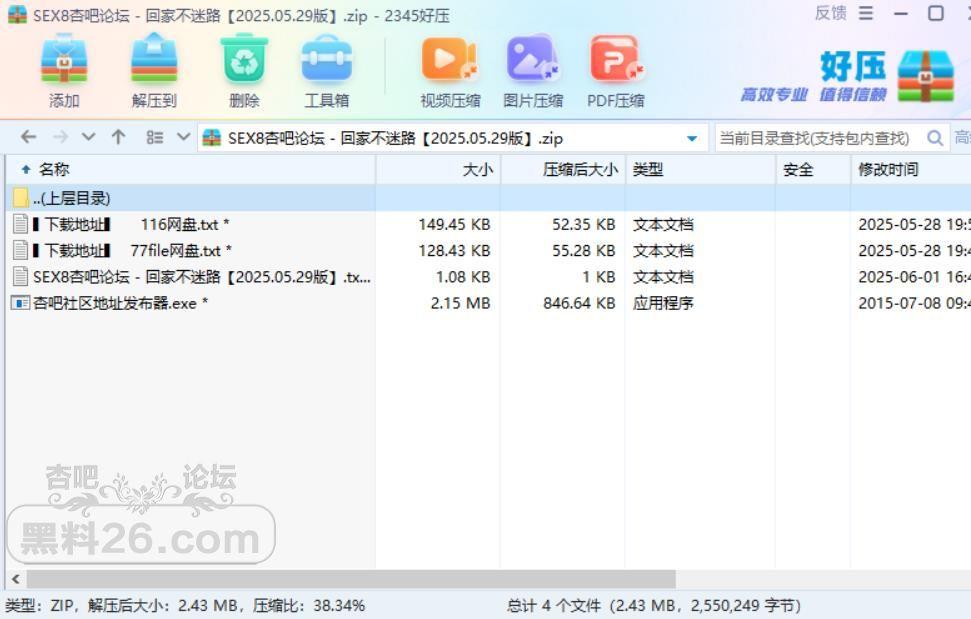
Task: Click the search magnifier icon
Action: point(935,137)
